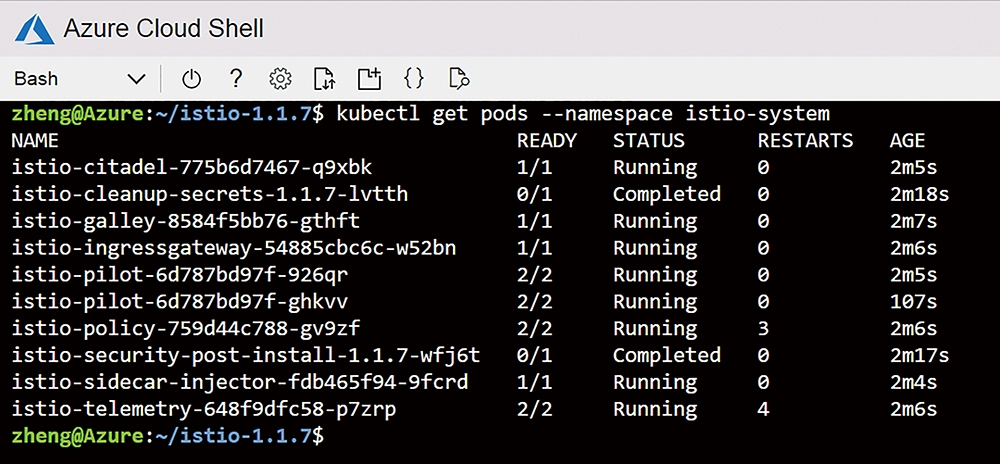1000x464 pixels.
Task: Open the editor curly braces icon
Action: click(414, 78)
